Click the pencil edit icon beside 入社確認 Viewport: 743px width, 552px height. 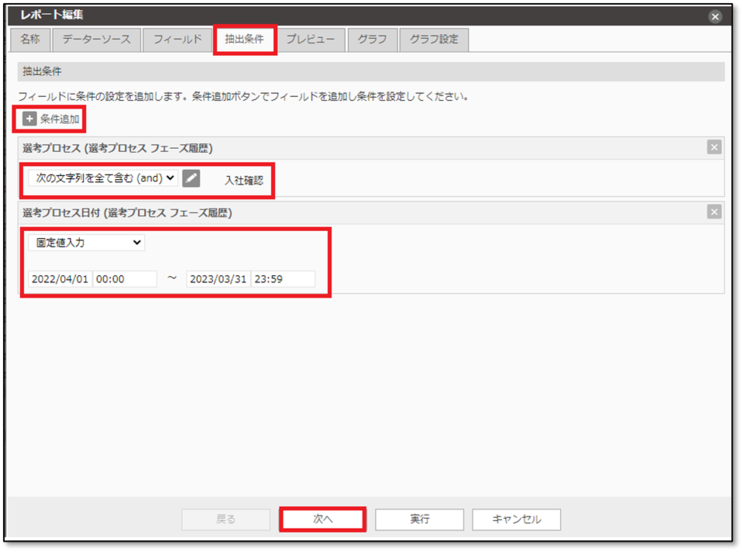pos(191,178)
